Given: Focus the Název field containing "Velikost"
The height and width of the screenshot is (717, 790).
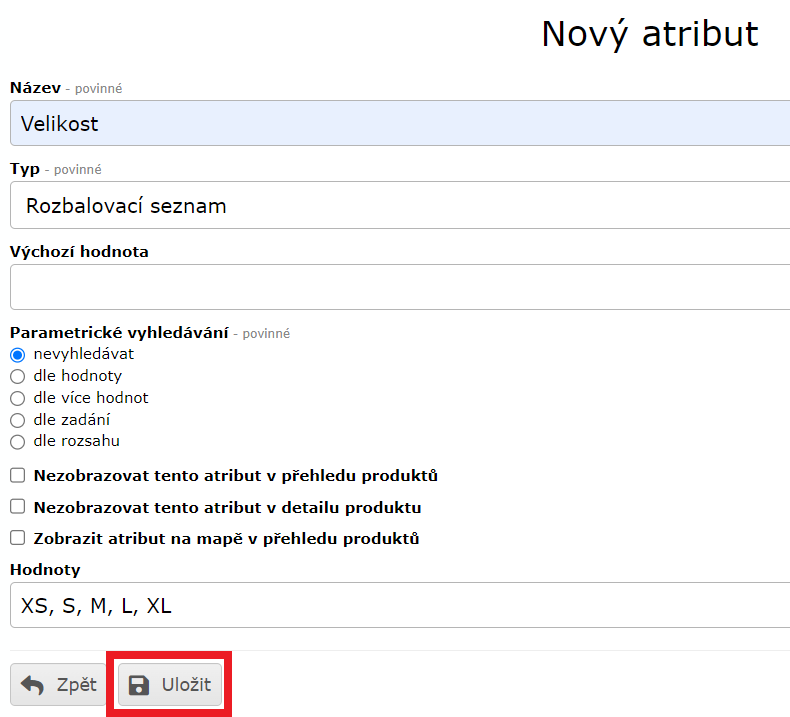Looking at the screenshot, I should pos(400,124).
